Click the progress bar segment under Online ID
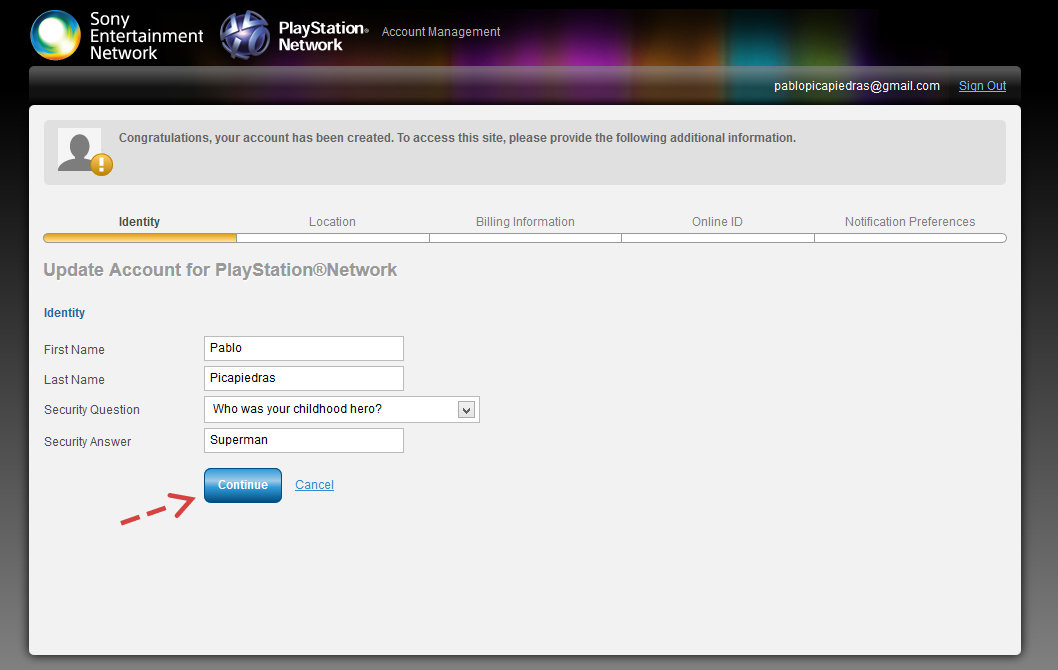 point(717,238)
